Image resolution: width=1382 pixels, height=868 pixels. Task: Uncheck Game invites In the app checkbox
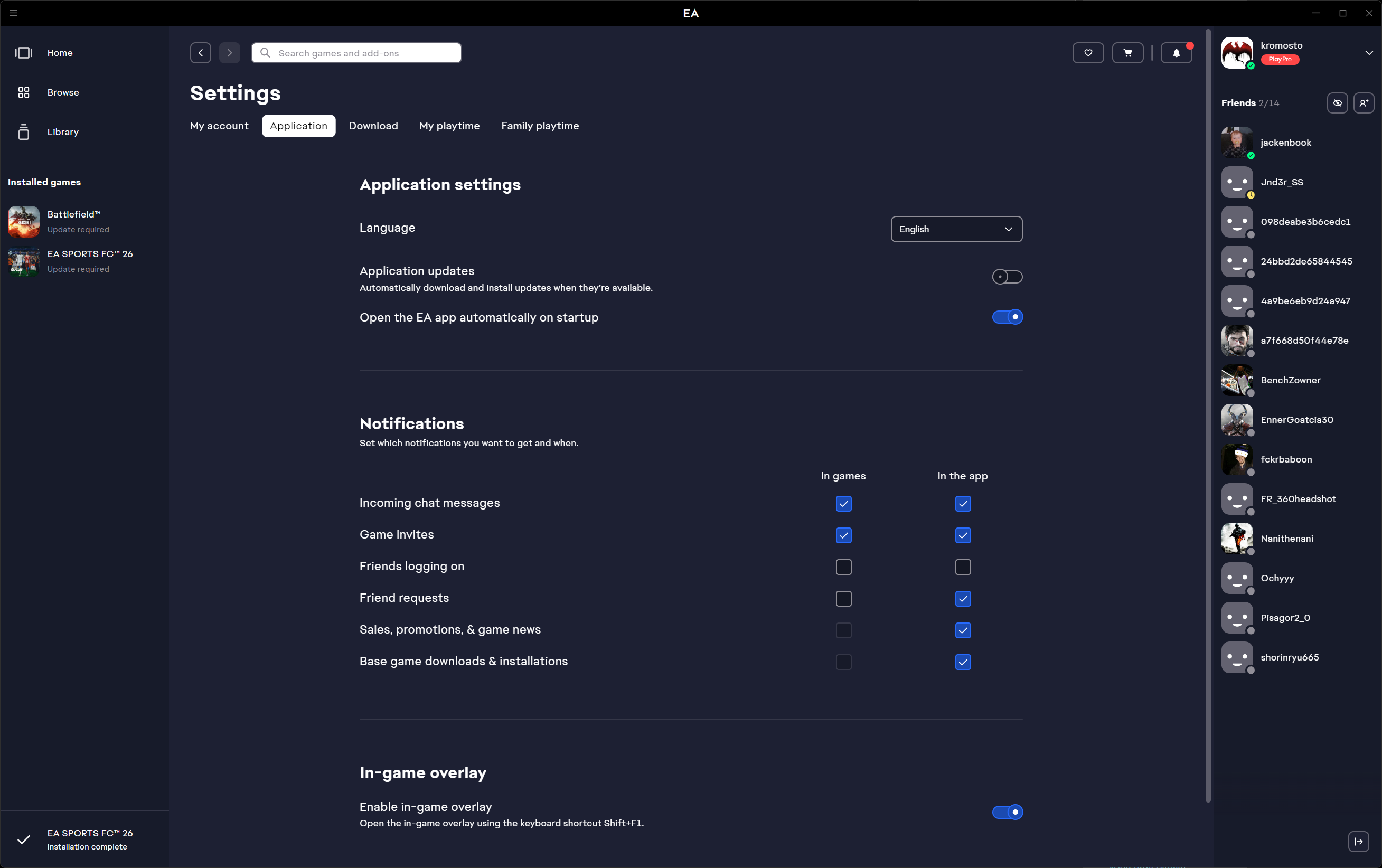tap(963, 535)
